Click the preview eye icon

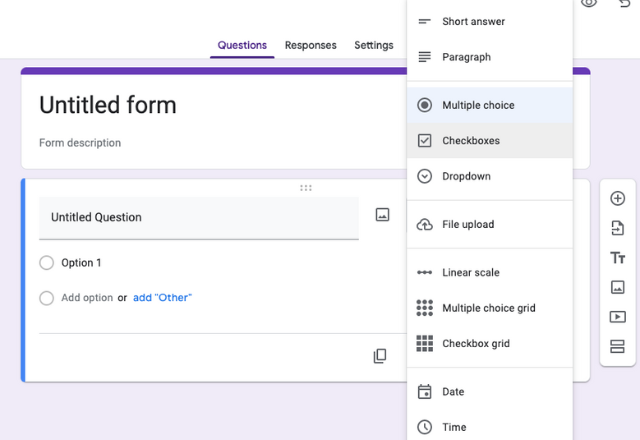click(589, 3)
